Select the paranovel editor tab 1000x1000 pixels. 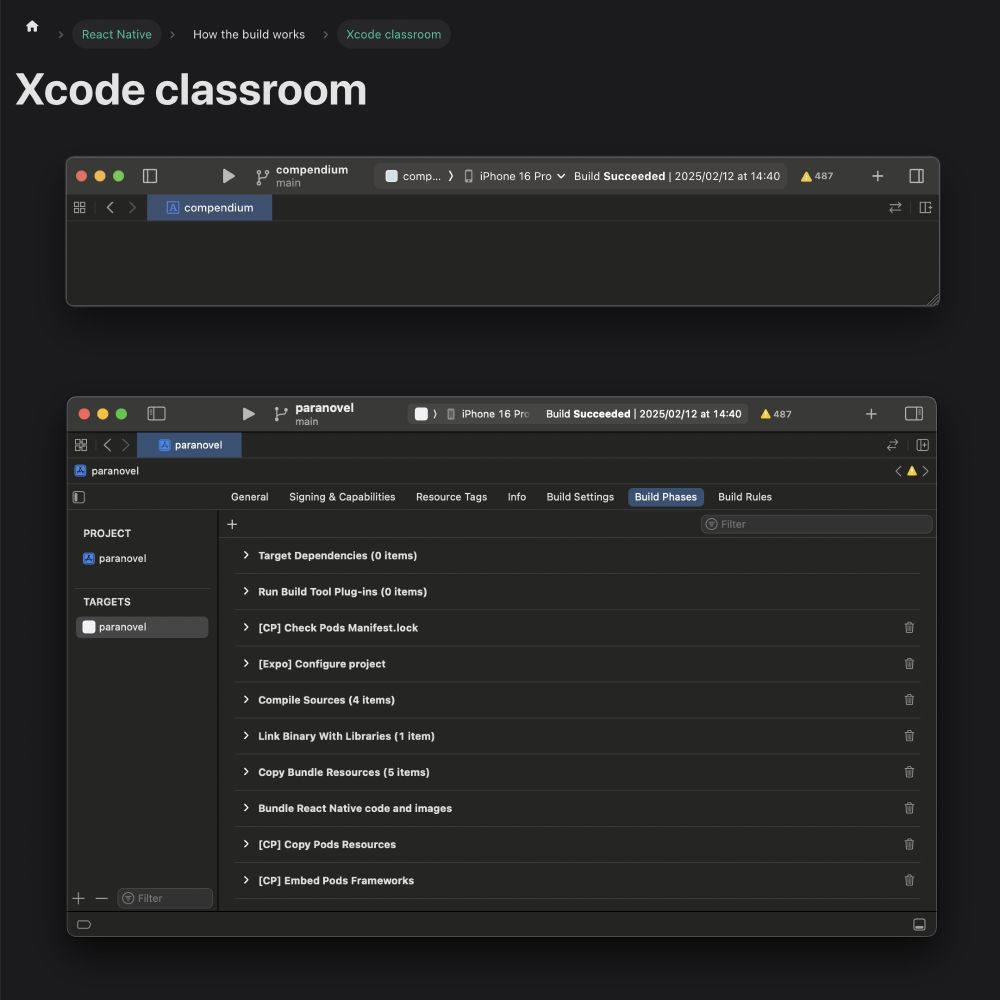click(x=189, y=445)
